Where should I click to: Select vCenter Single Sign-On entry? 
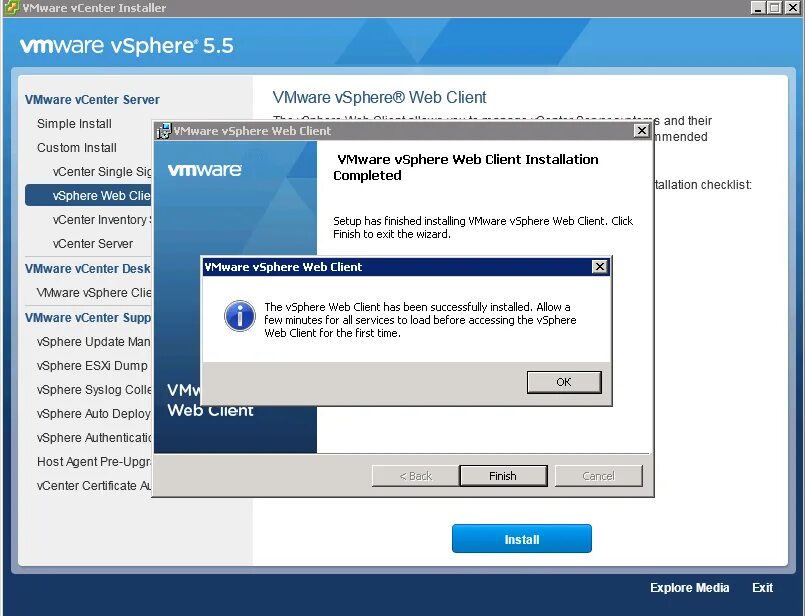tap(102, 172)
